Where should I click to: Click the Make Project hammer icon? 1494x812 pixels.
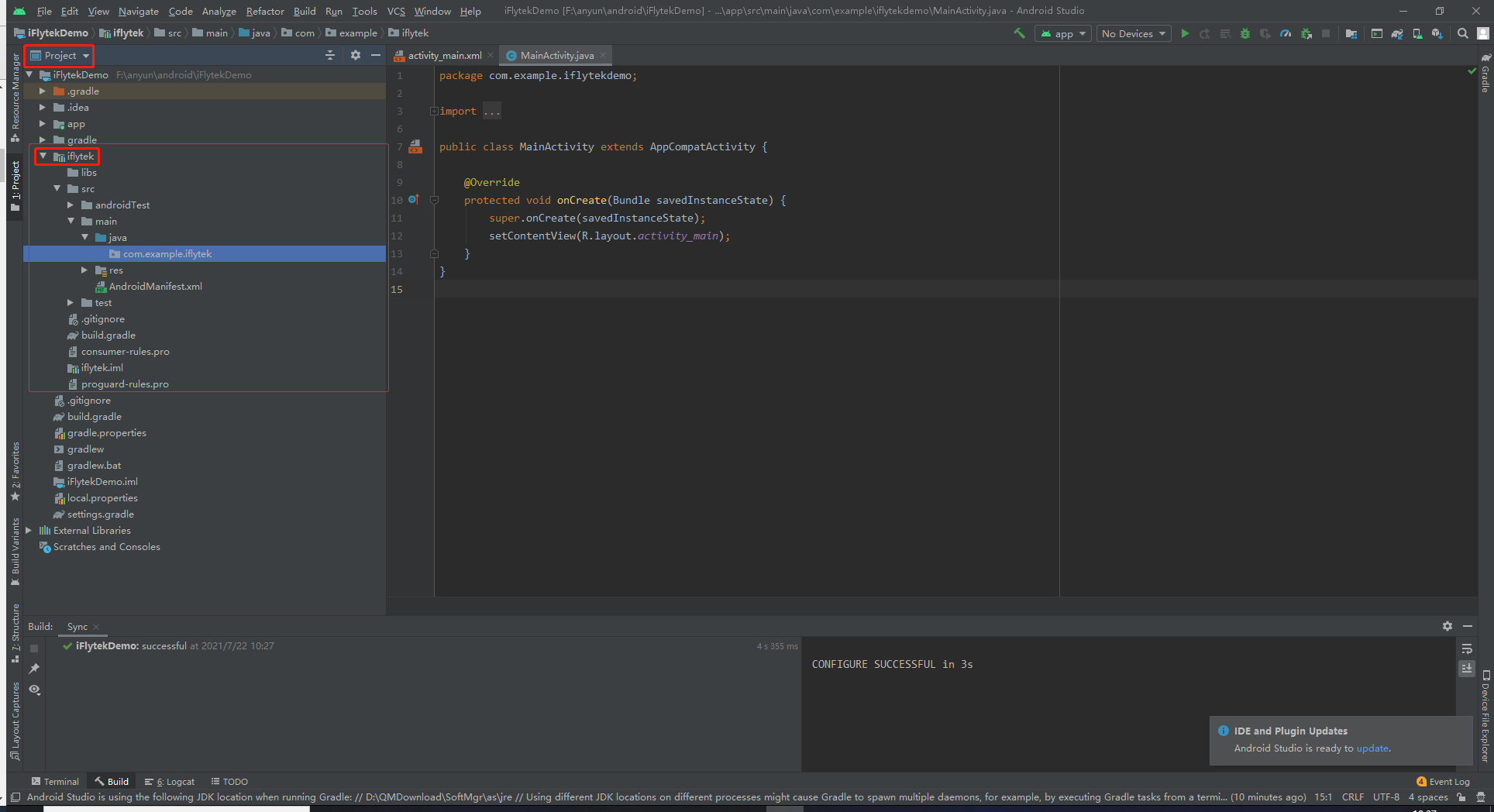point(1019,33)
